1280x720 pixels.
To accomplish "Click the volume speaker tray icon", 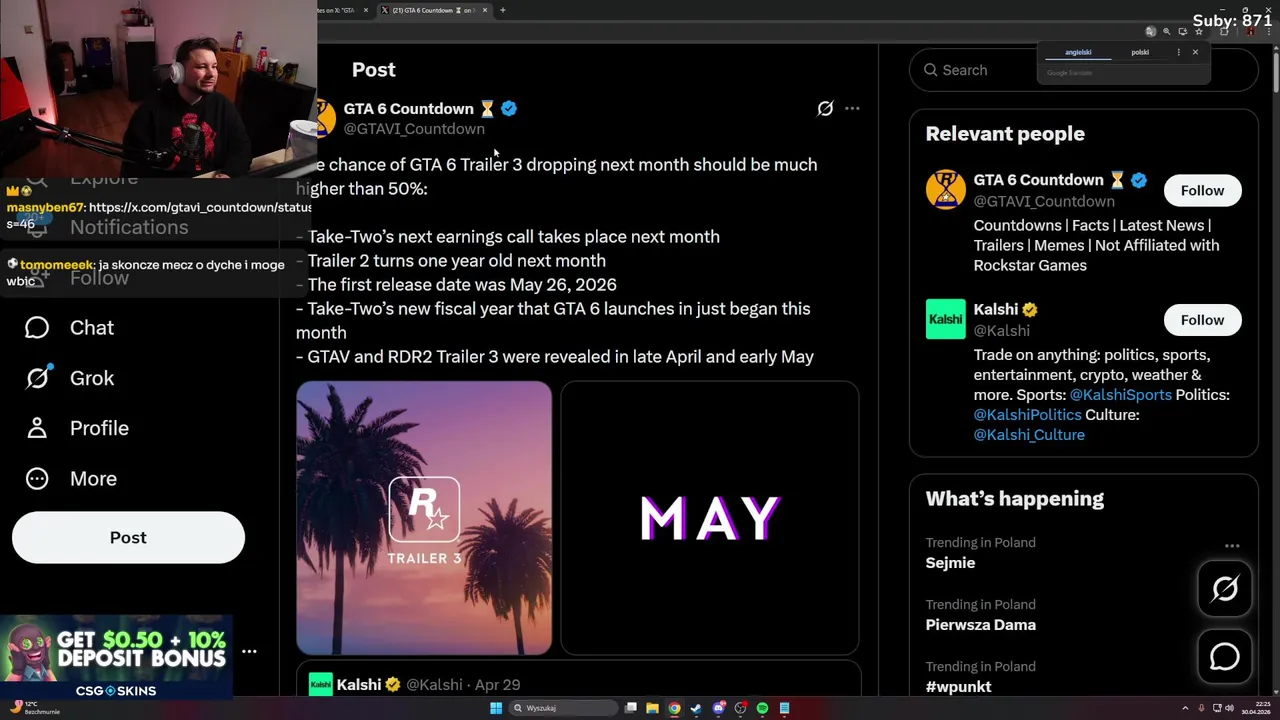I will [x=1229, y=708].
